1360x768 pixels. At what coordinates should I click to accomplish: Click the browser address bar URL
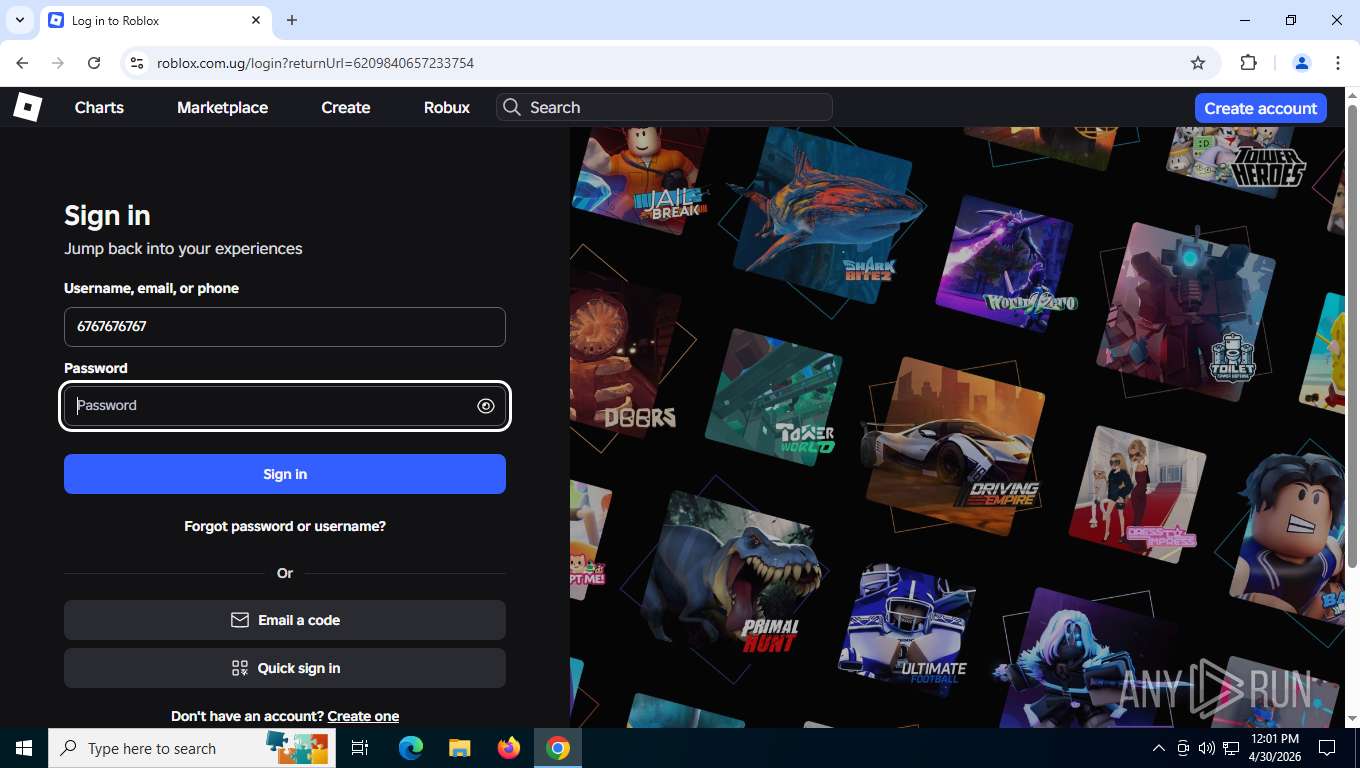[x=315, y=63]
